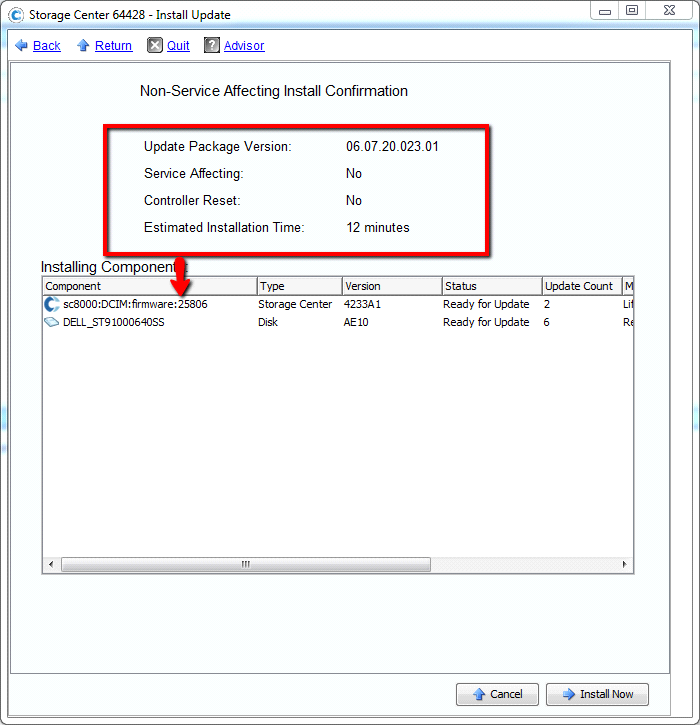Minimize the Install Update window
The width and height of the screenshot is (700, 725).
605,11
